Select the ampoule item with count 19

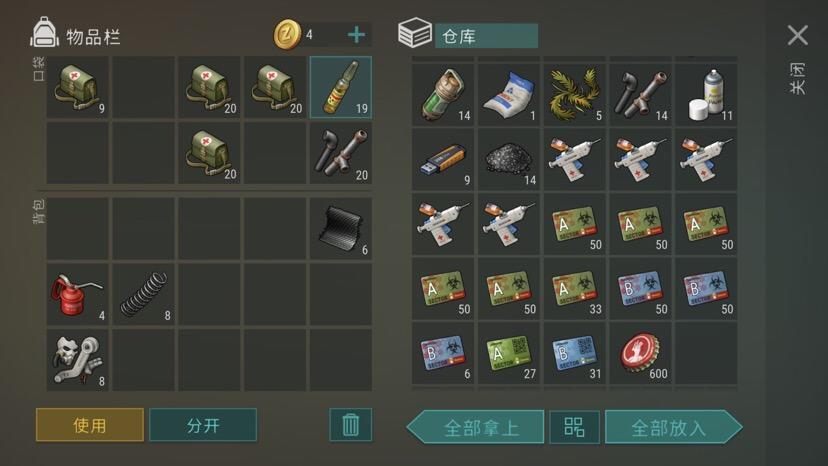point(341,87)
